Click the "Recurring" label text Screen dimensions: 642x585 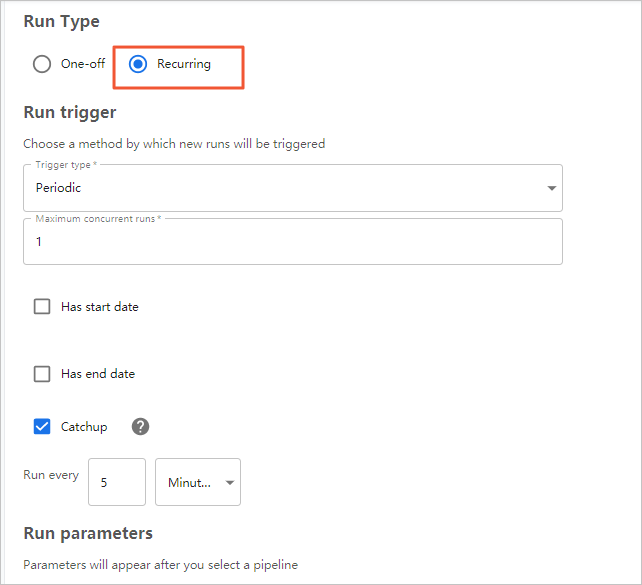pos(184,64)
